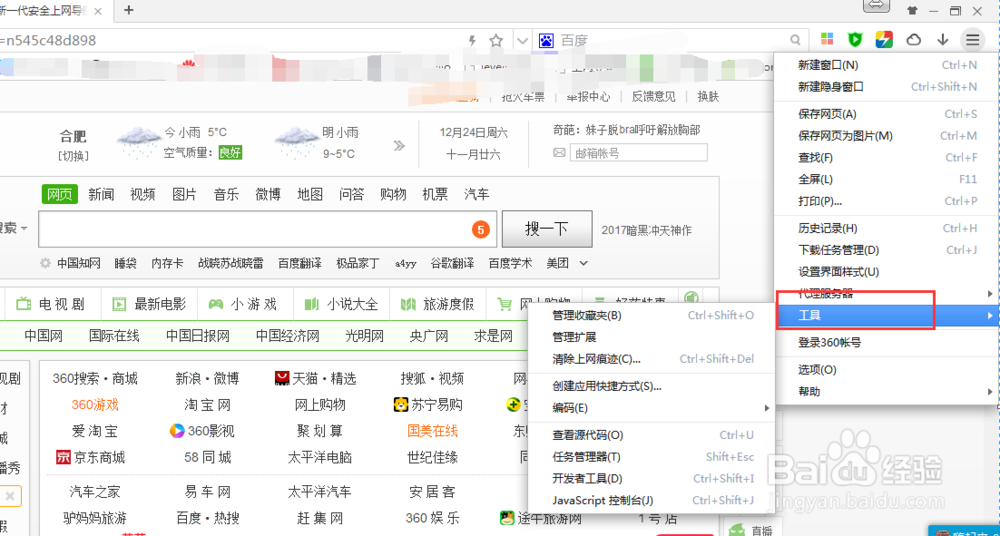Click the skin shirt icon in title bar
This screenshot has height=536, width=1000.
913,10
